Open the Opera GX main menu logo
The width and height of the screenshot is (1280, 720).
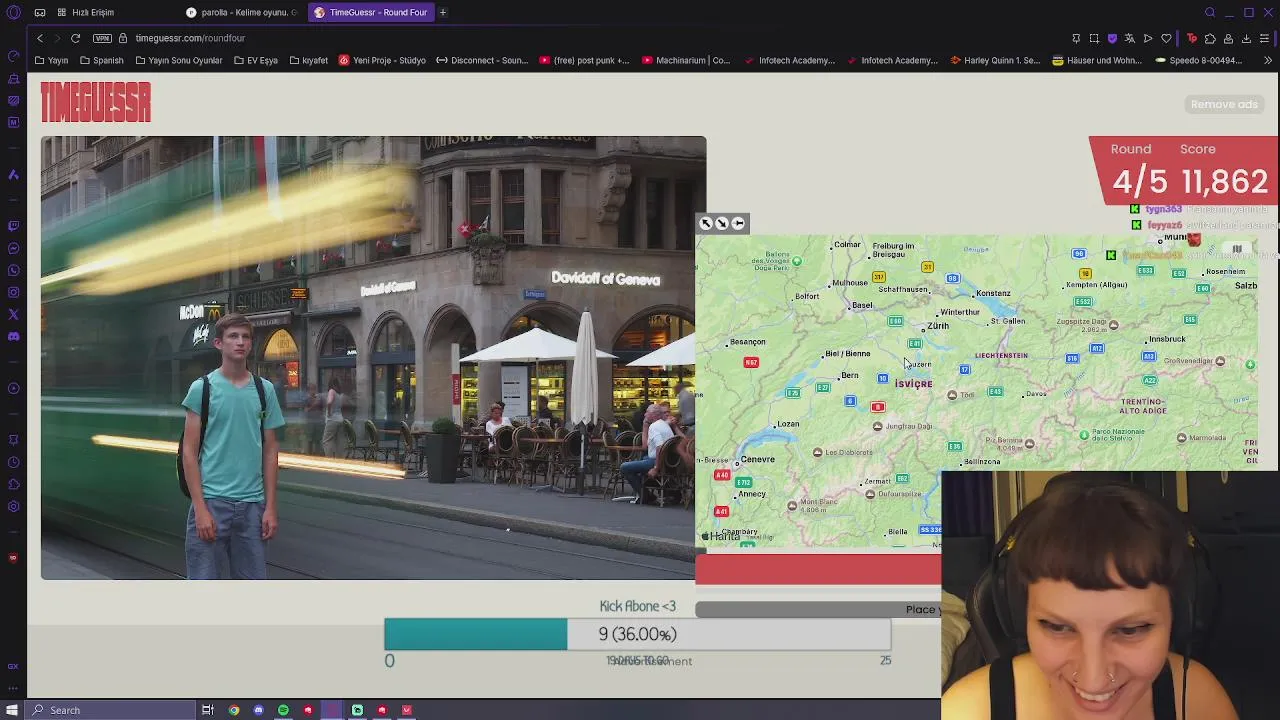(x=13, y=12)
